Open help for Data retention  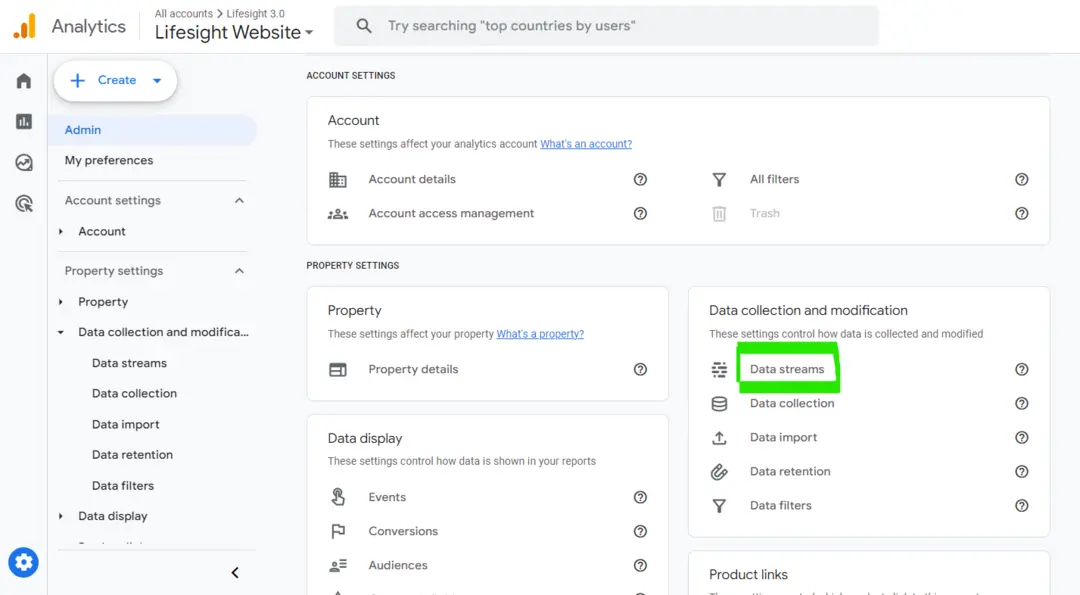[1022, 472]
